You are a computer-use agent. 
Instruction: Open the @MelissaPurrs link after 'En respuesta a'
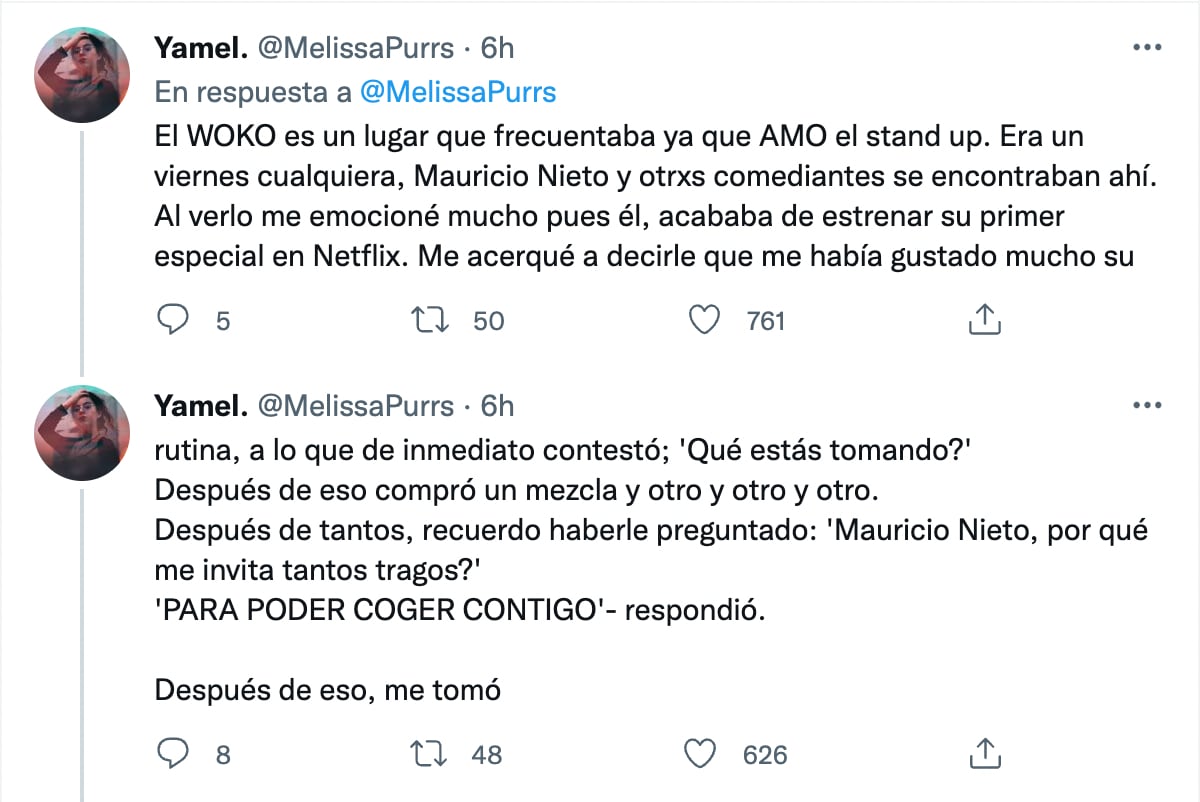457,92
